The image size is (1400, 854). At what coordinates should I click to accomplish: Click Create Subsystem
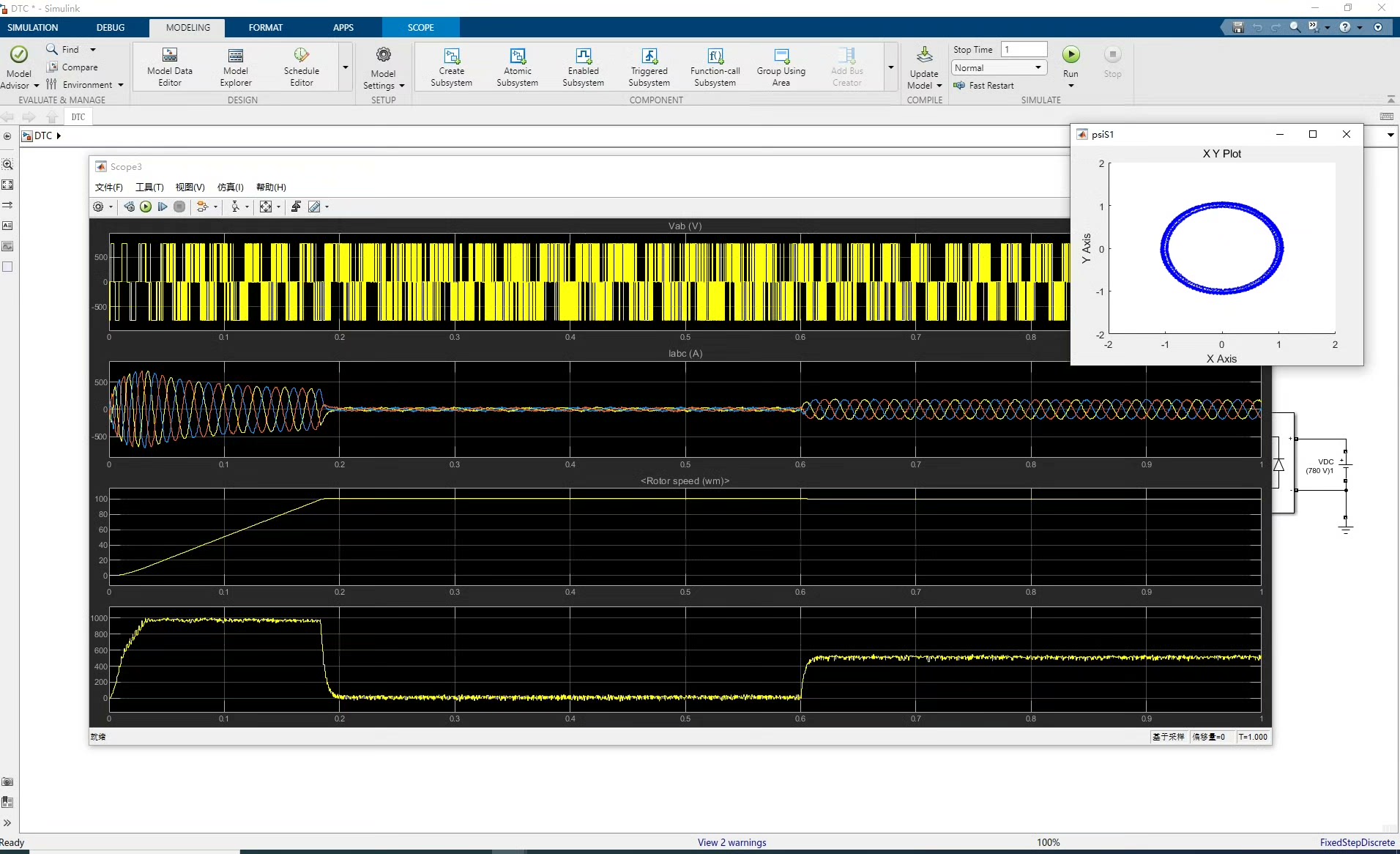(x=452, y=67)
